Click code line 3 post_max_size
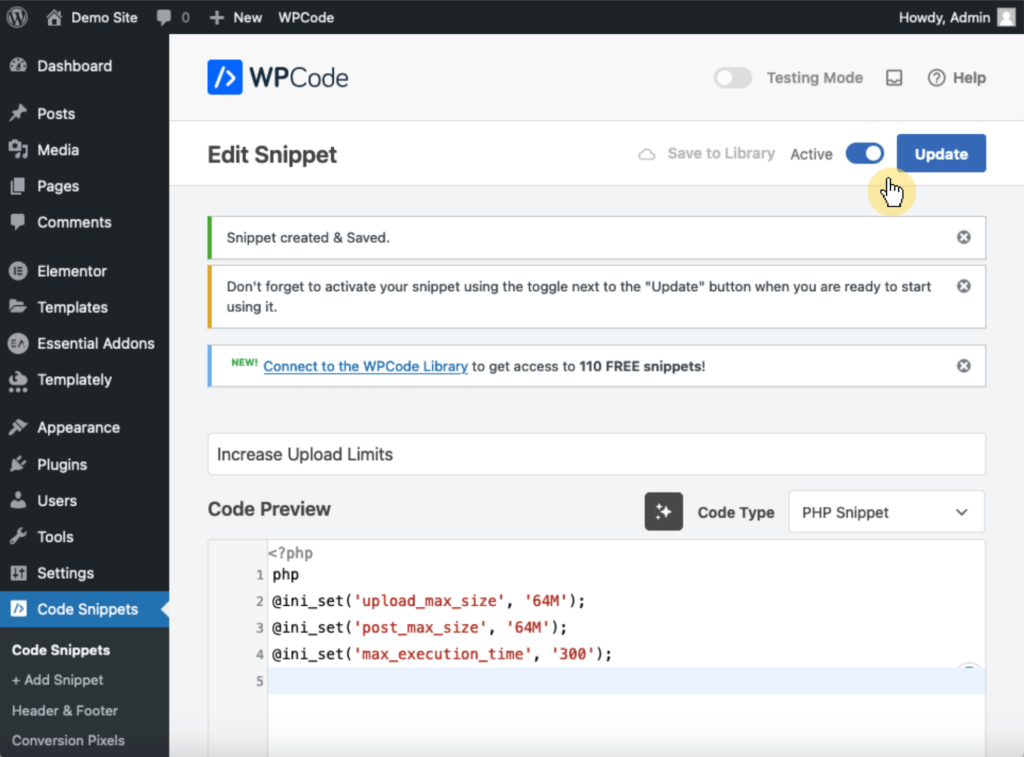 (x=419, y=628)
